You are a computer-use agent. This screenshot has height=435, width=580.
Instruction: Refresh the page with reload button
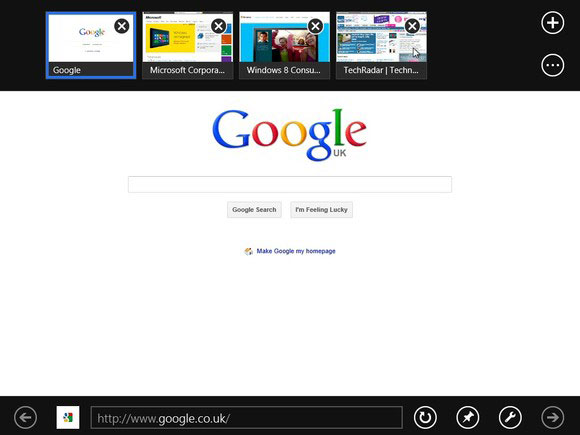(x=425, y=417)
